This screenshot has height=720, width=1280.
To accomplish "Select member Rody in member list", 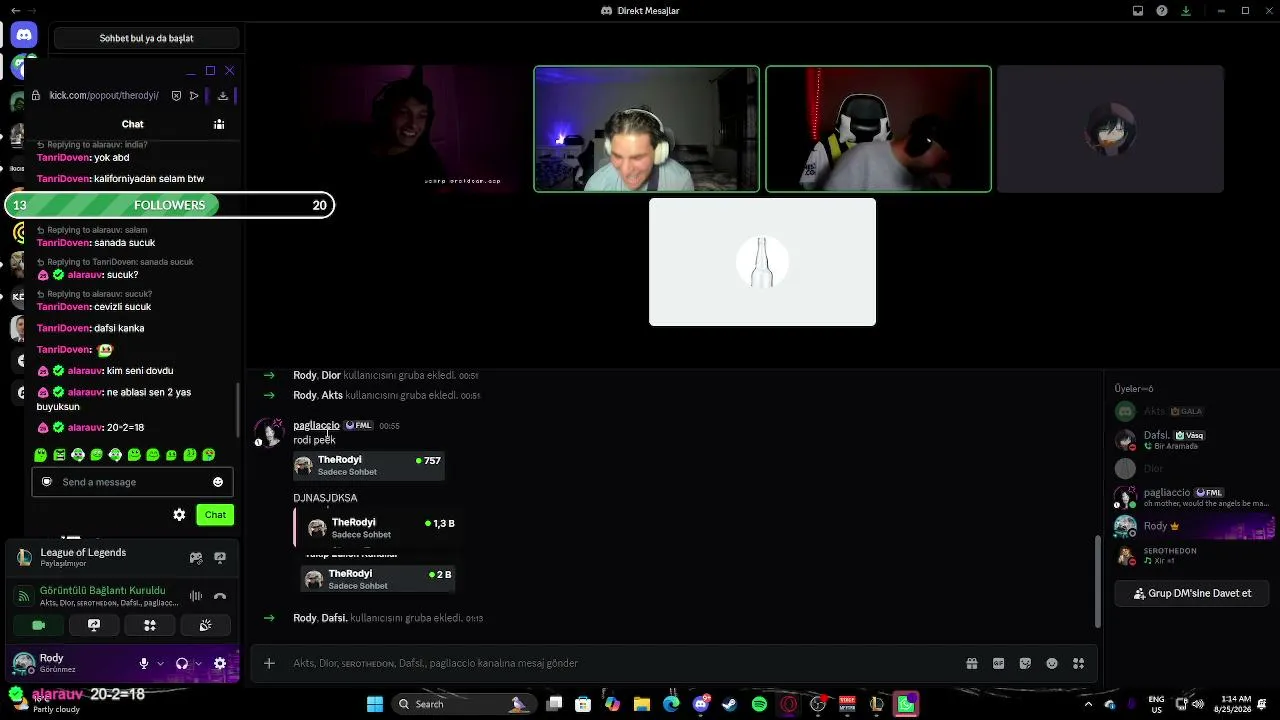I will (1192, 526).
